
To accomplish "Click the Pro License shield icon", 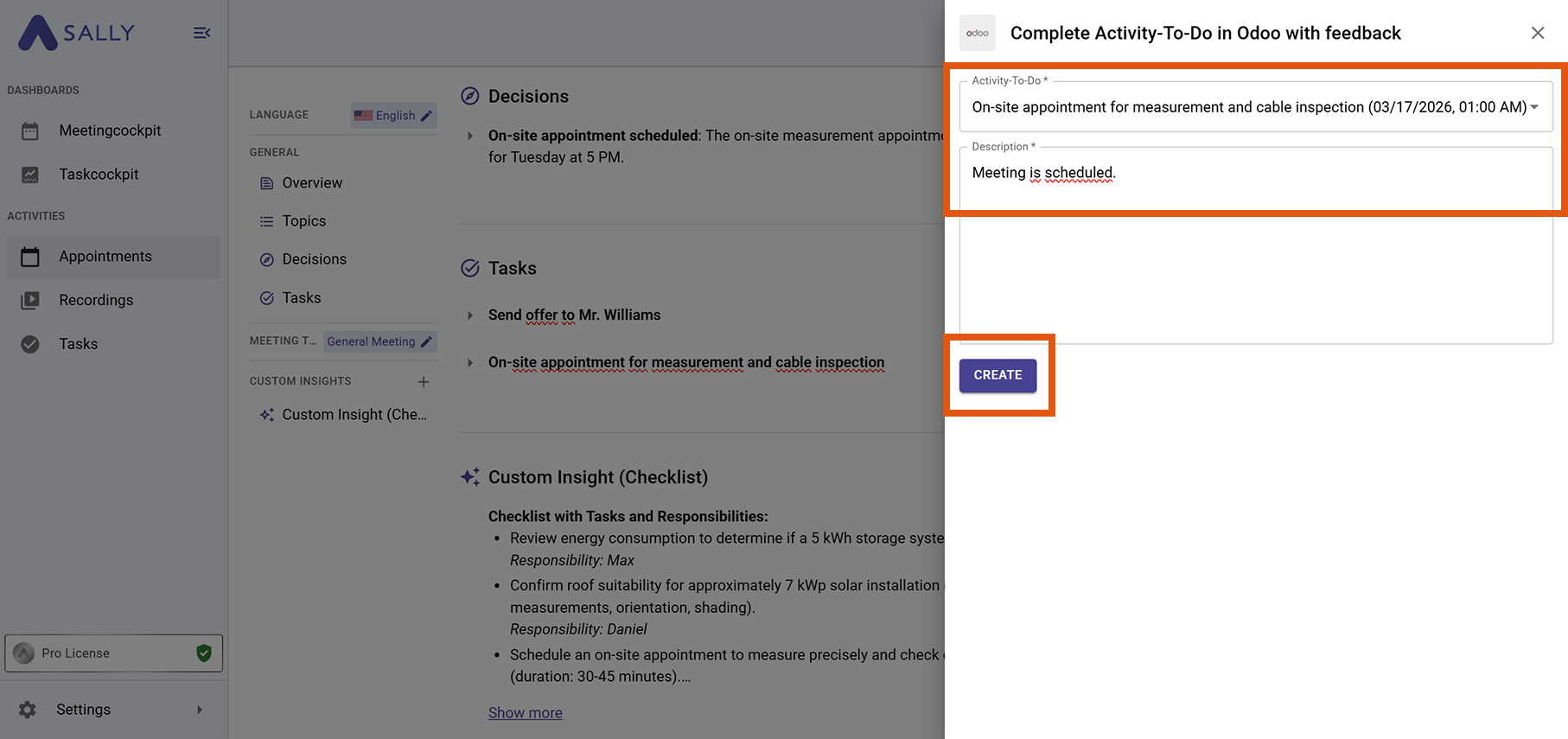I will 204,653.
